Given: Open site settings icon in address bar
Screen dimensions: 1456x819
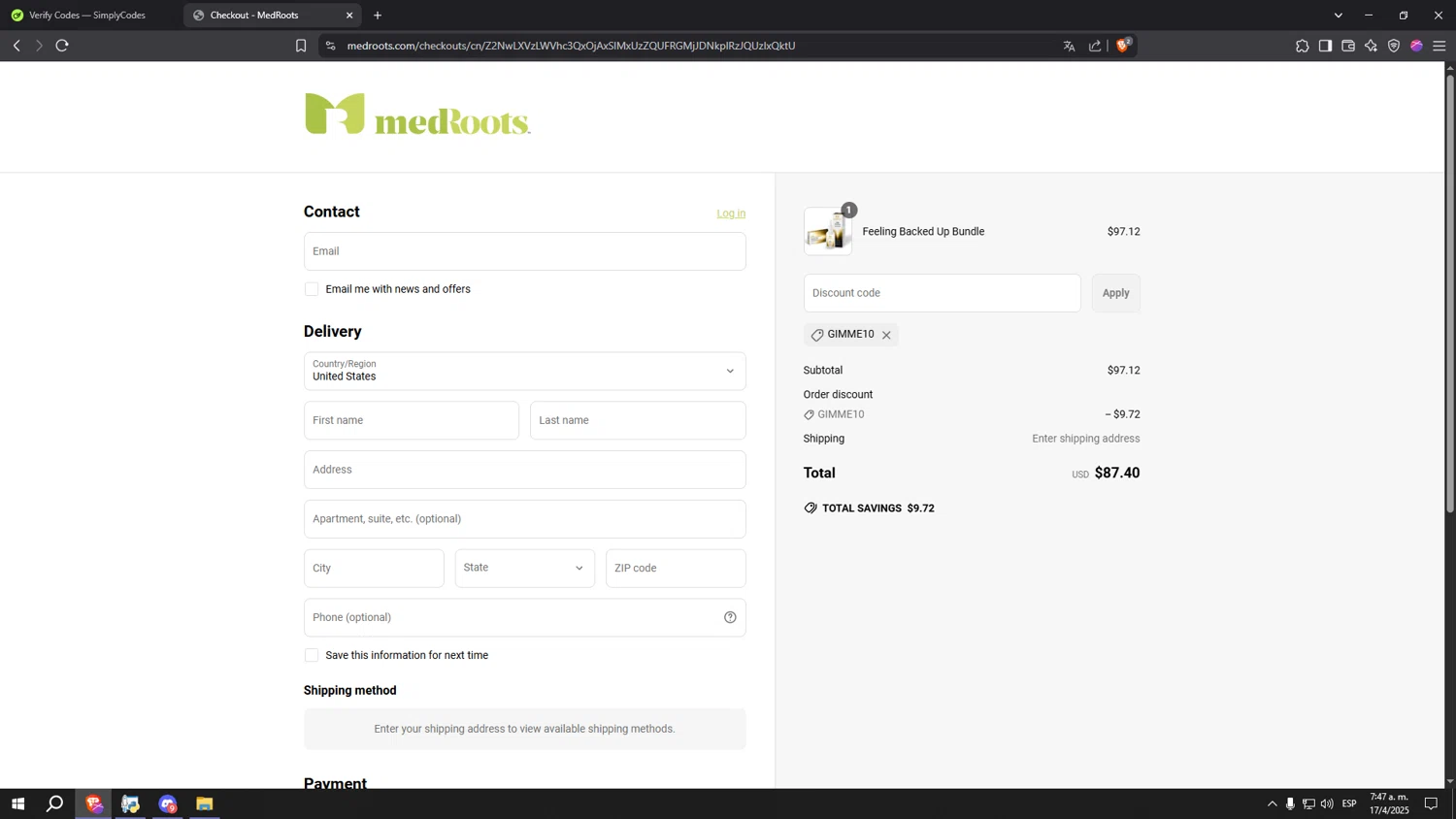Looking at the screenshot, I should coord(330,46).
